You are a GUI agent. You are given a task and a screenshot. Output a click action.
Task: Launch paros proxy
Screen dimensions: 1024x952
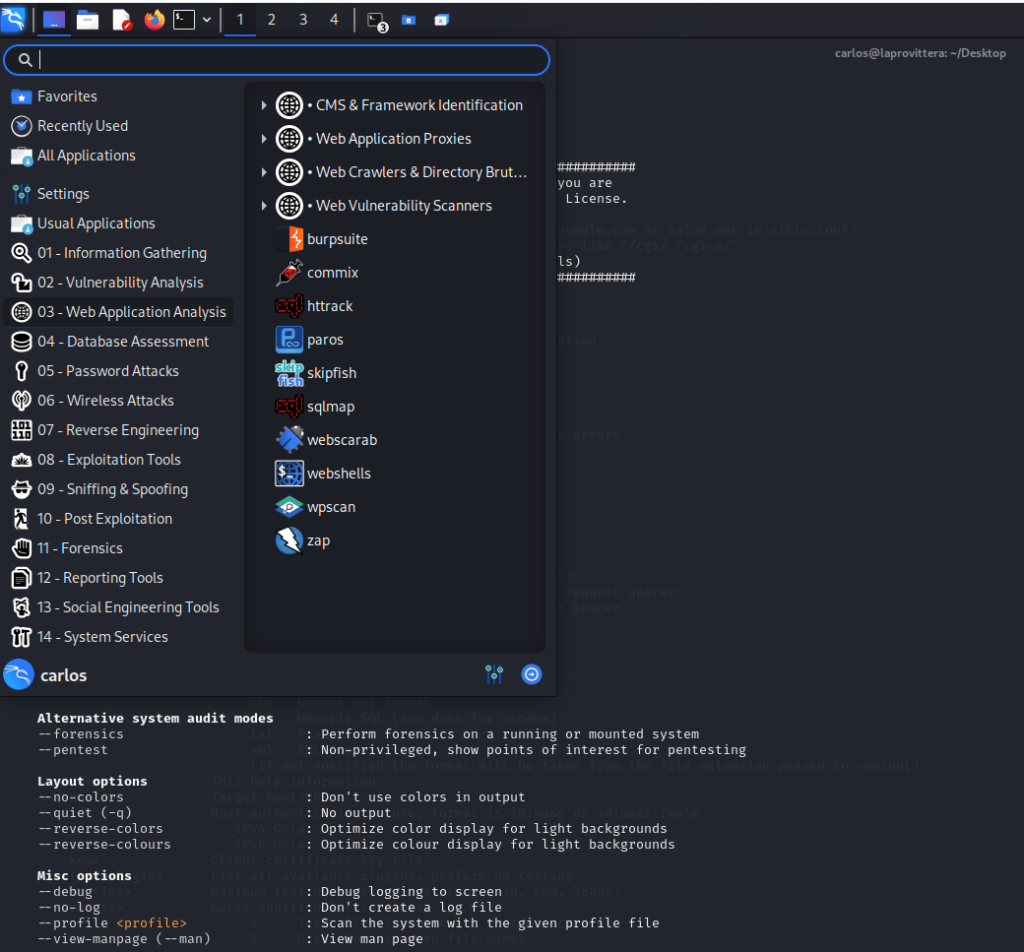click(325, 339)
